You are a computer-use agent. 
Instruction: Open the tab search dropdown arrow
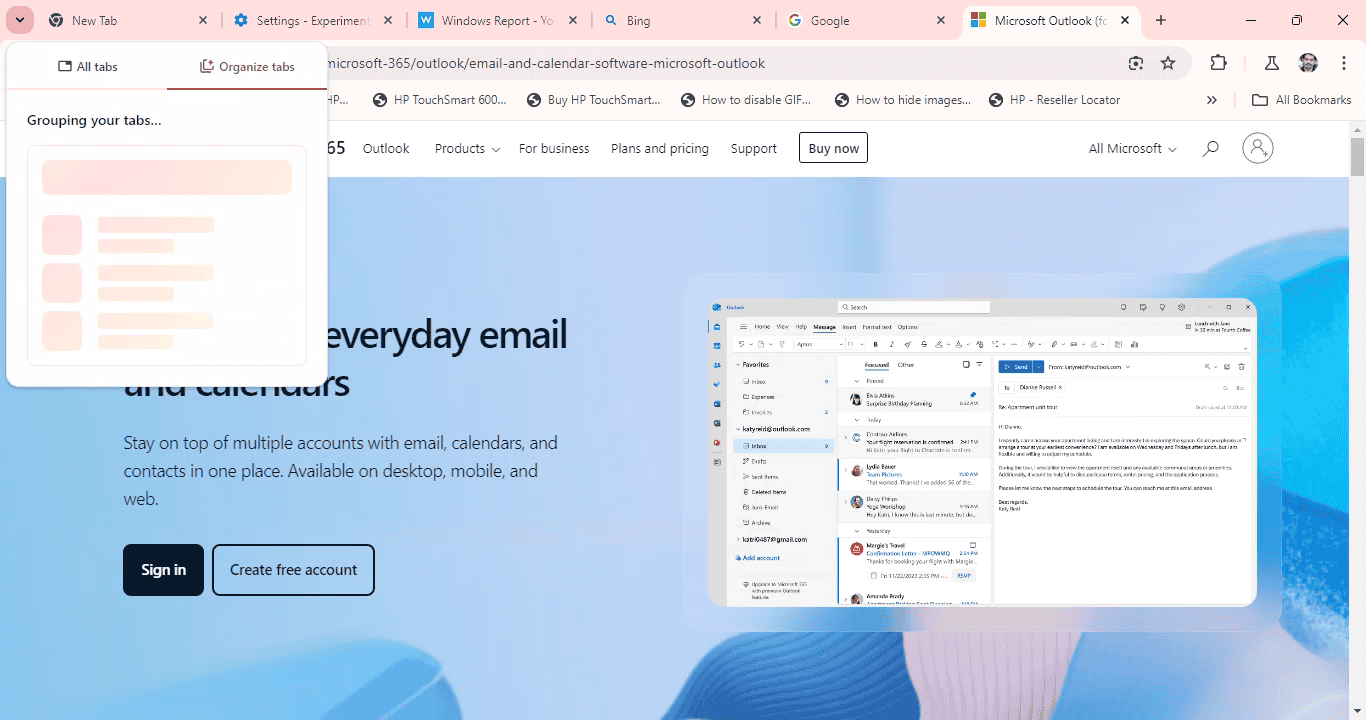[20, 20]
